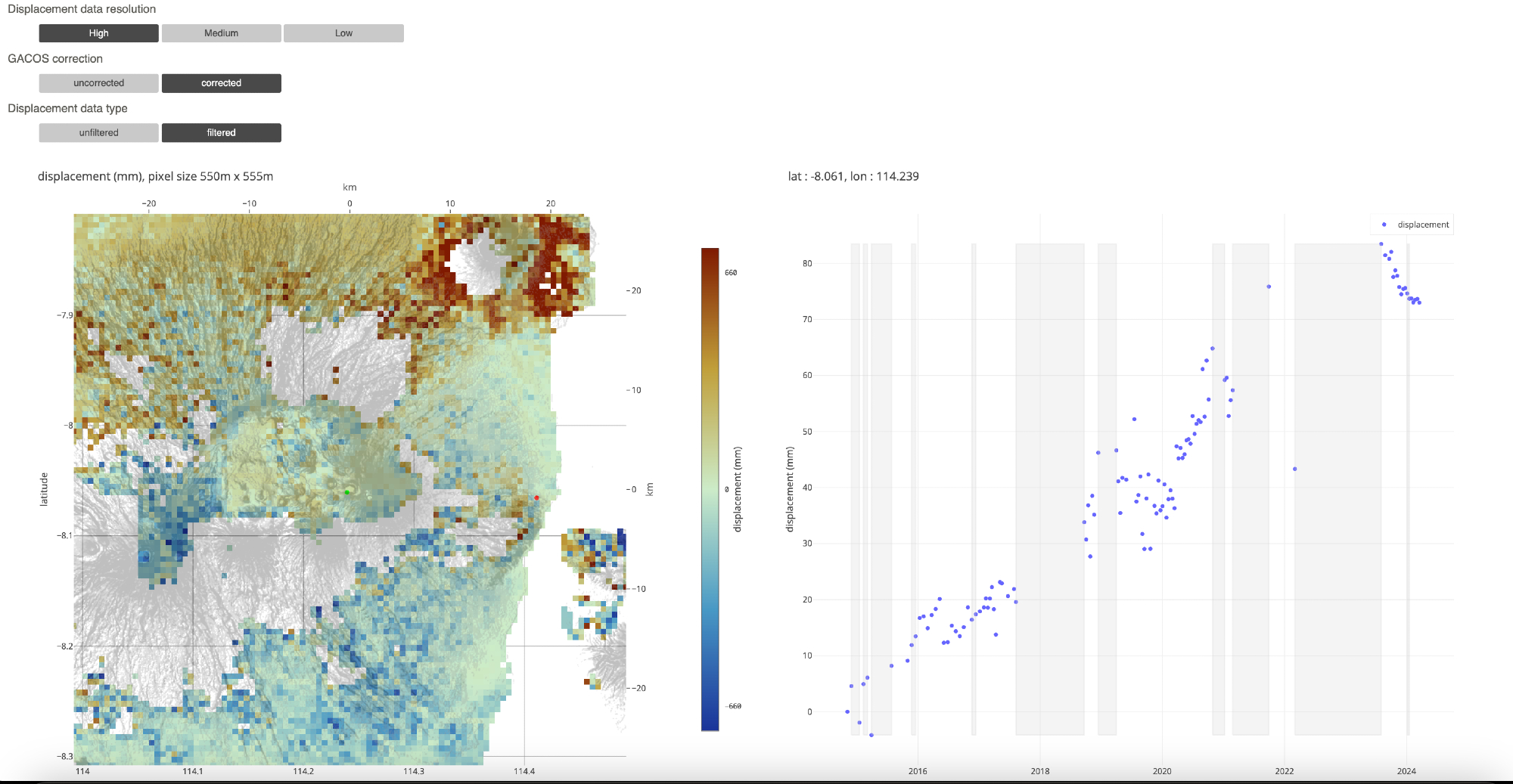
Task: Select the isolated data point near 76 mm
Action: (1269, 287)
